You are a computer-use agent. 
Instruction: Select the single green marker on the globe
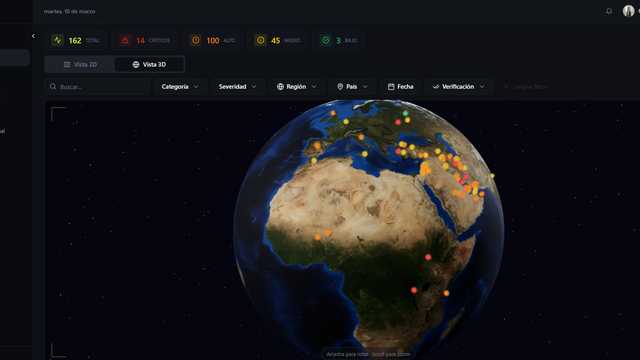coord(405,113)
